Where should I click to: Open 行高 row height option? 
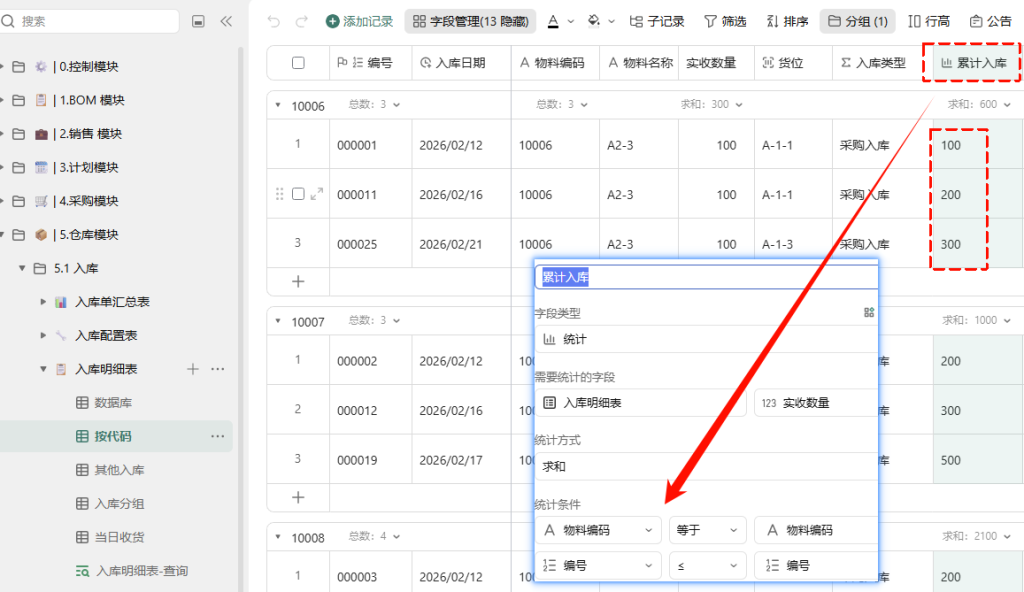929,22
